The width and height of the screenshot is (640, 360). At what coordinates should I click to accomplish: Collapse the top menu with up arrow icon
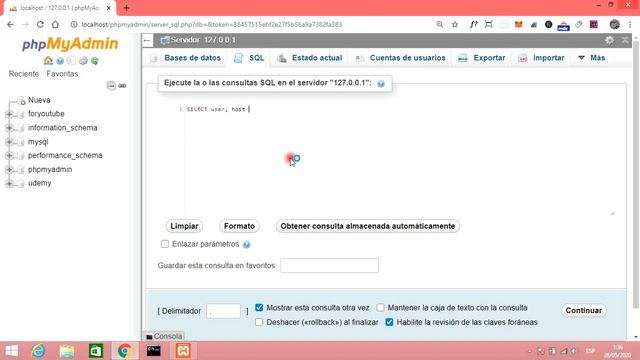coord(624,40)
